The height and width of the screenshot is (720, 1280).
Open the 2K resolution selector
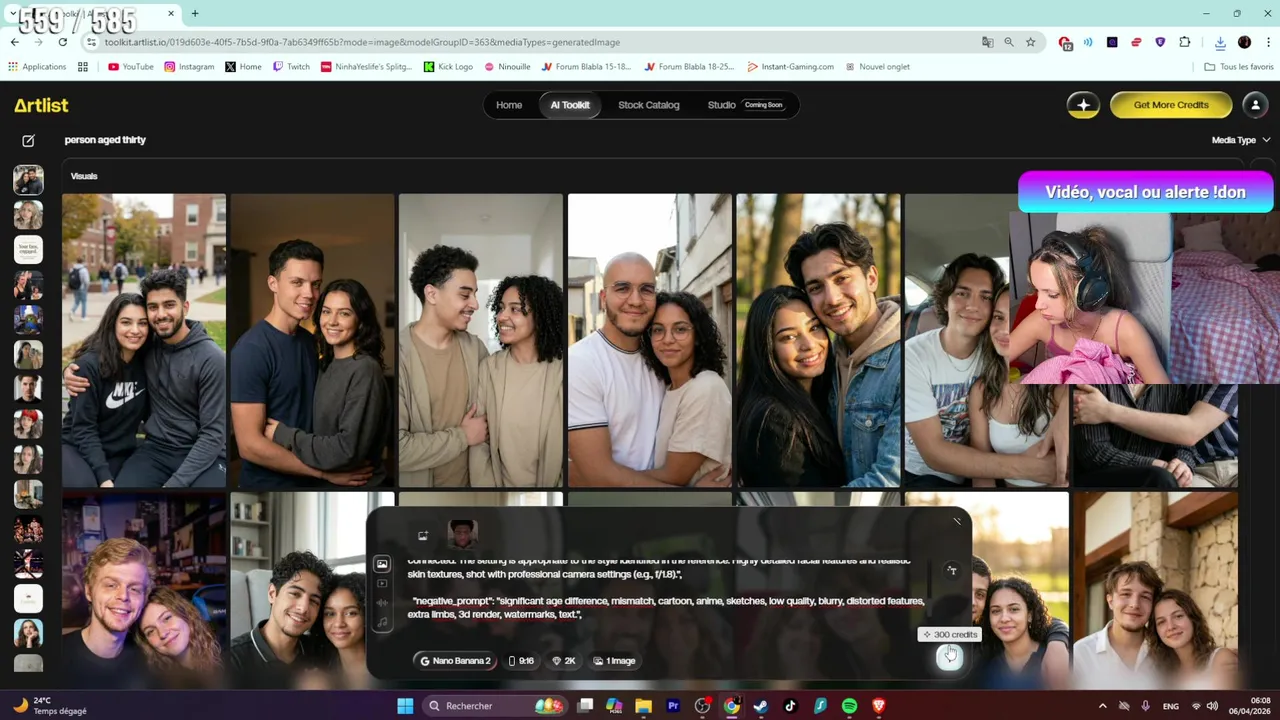[564, 661]
